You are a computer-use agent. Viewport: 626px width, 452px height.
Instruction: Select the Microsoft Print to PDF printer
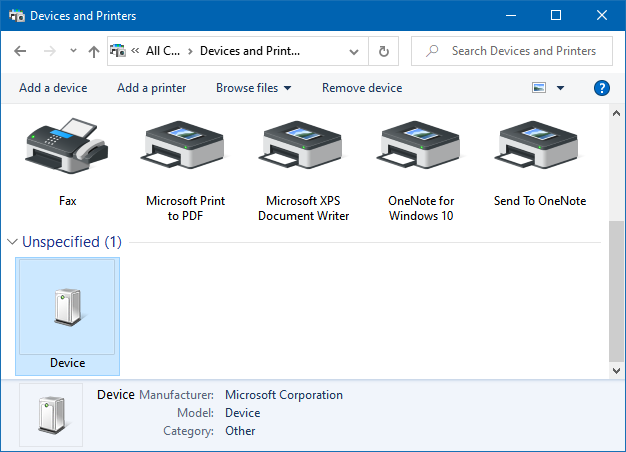click(185, 146)
